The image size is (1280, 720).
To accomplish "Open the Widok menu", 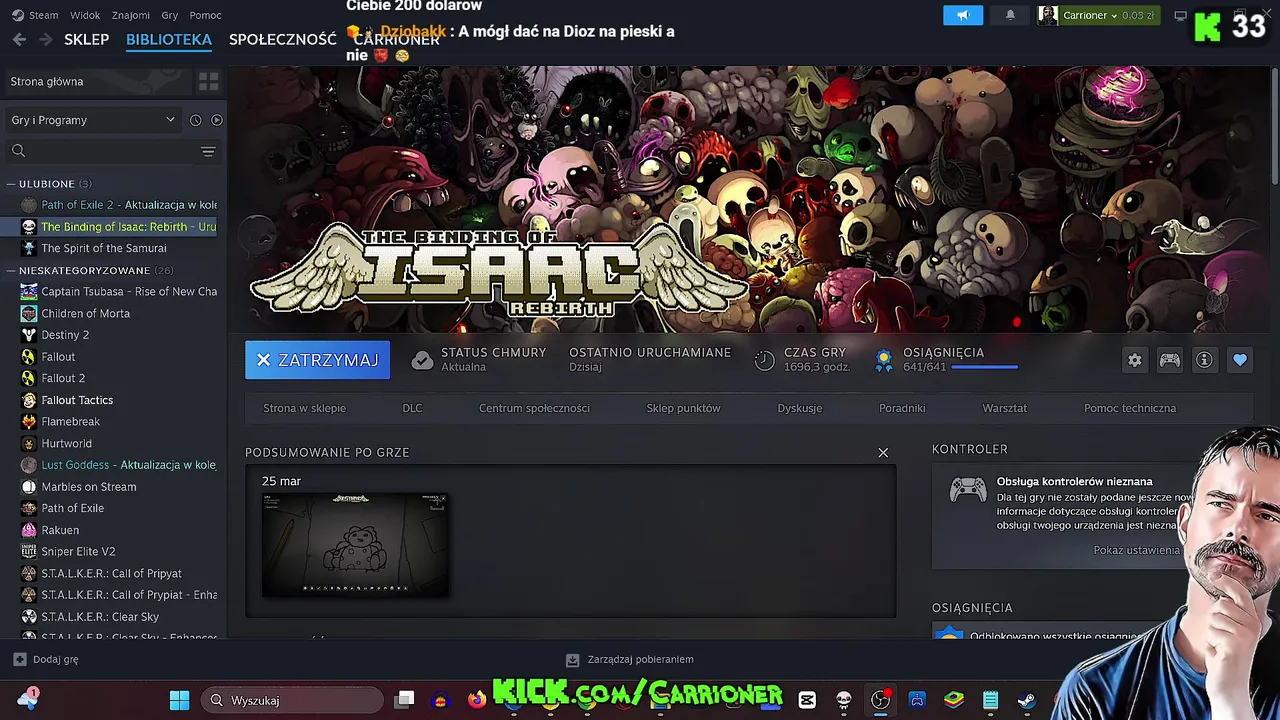I will click(85, 15).
